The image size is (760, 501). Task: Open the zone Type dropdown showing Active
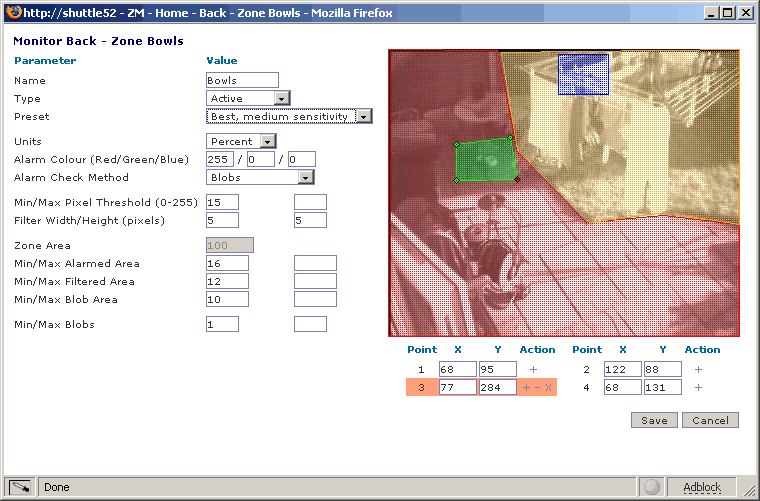tap(248, 98)
